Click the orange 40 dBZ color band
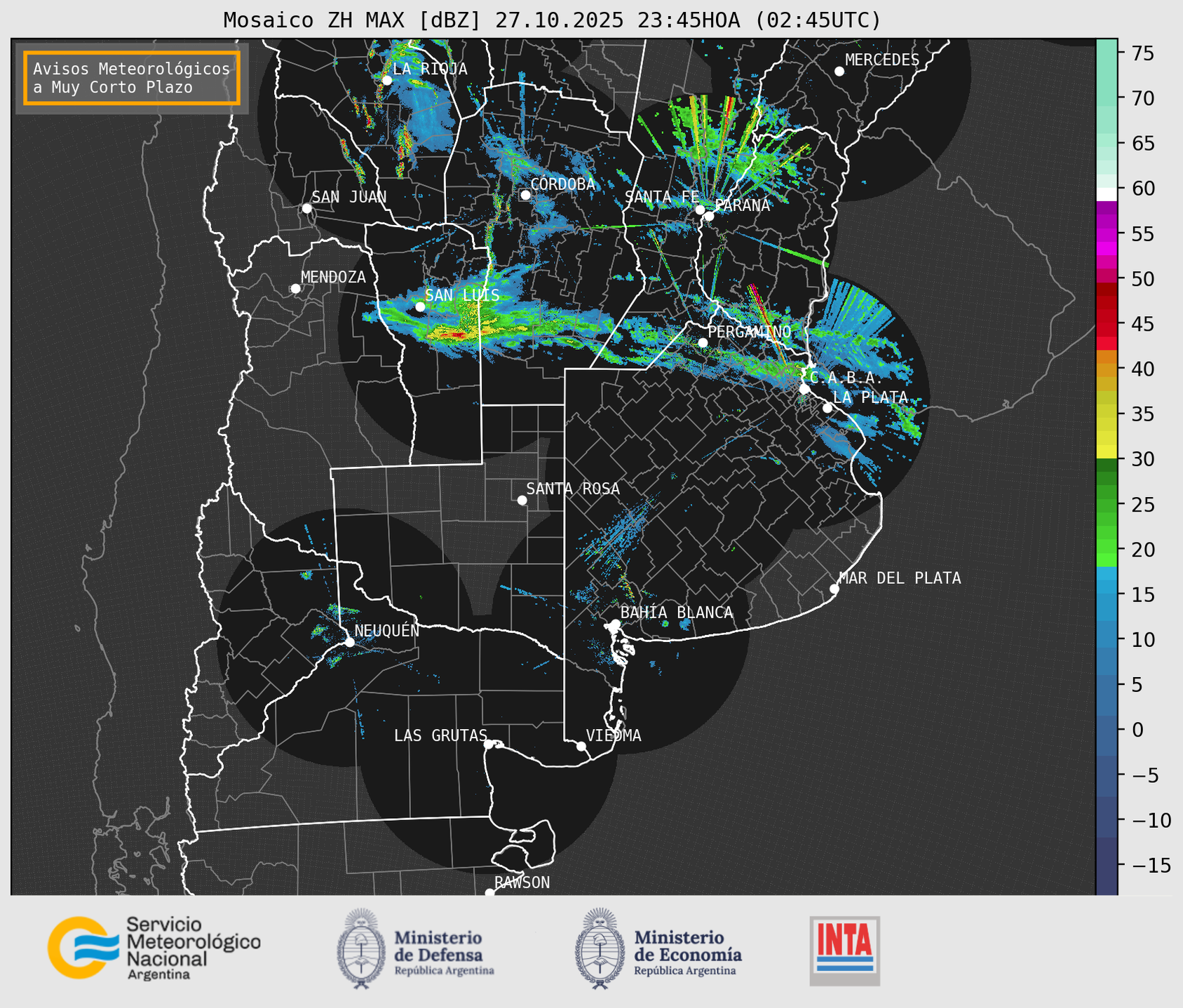 (1107, 369)
